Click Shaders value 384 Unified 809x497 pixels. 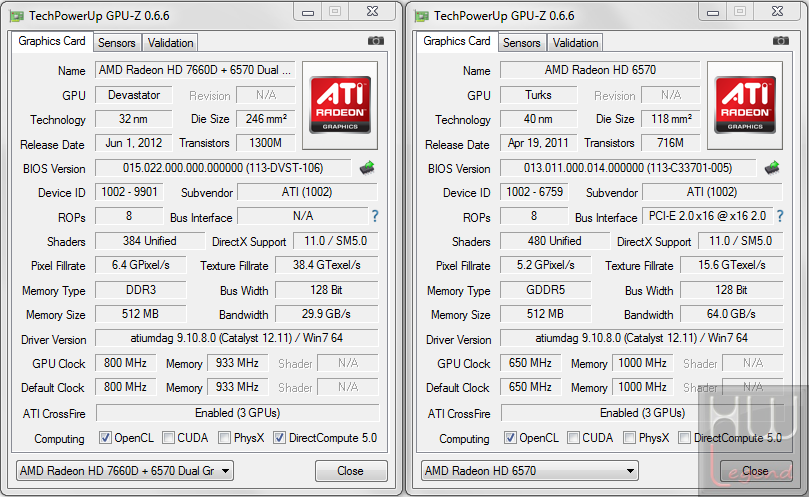(x=150, y=241)
